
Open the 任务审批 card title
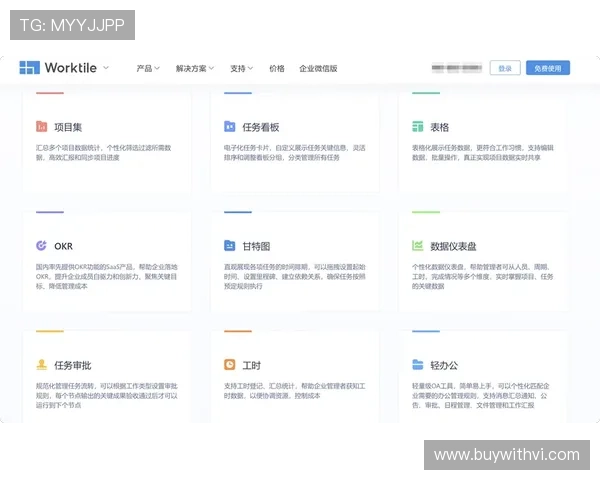pos(73,365)
